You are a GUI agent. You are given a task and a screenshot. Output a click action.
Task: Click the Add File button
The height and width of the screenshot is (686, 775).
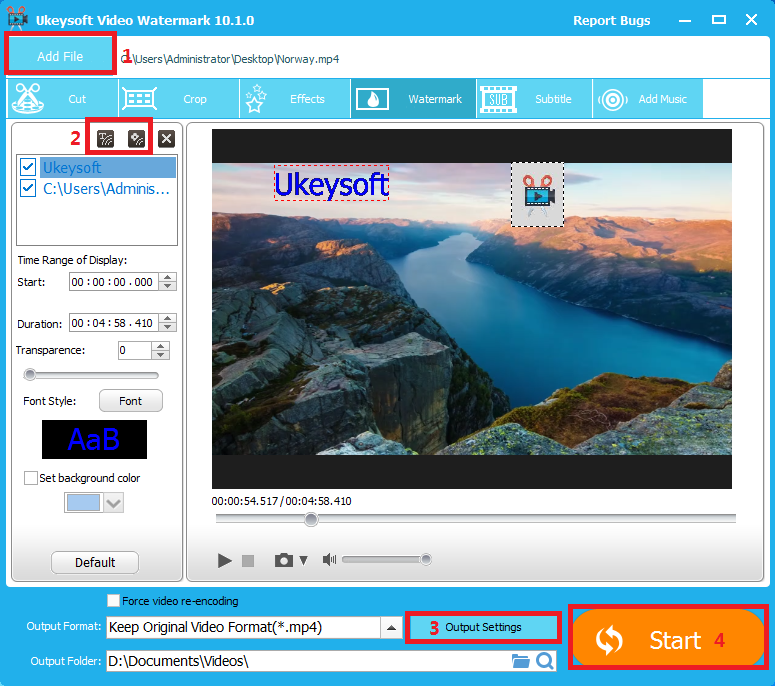(60, 54)
